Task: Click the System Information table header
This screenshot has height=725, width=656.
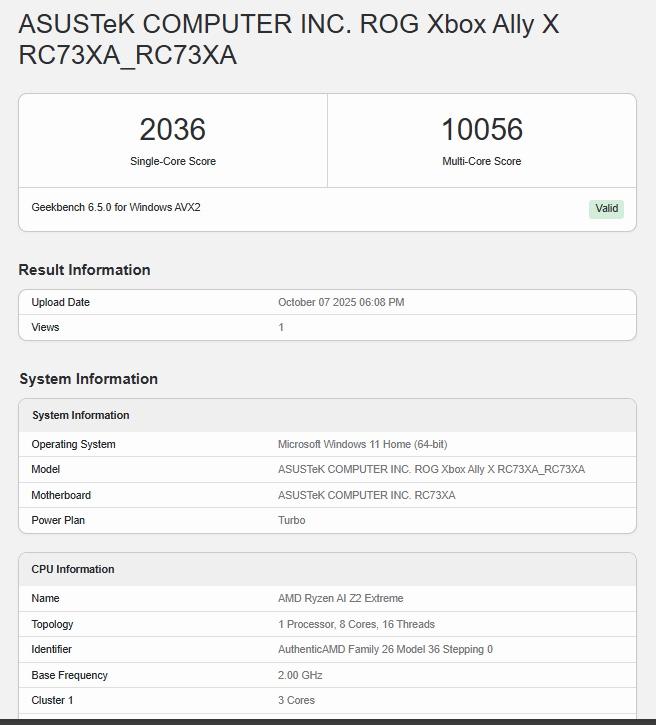Action: coord(80,415)
